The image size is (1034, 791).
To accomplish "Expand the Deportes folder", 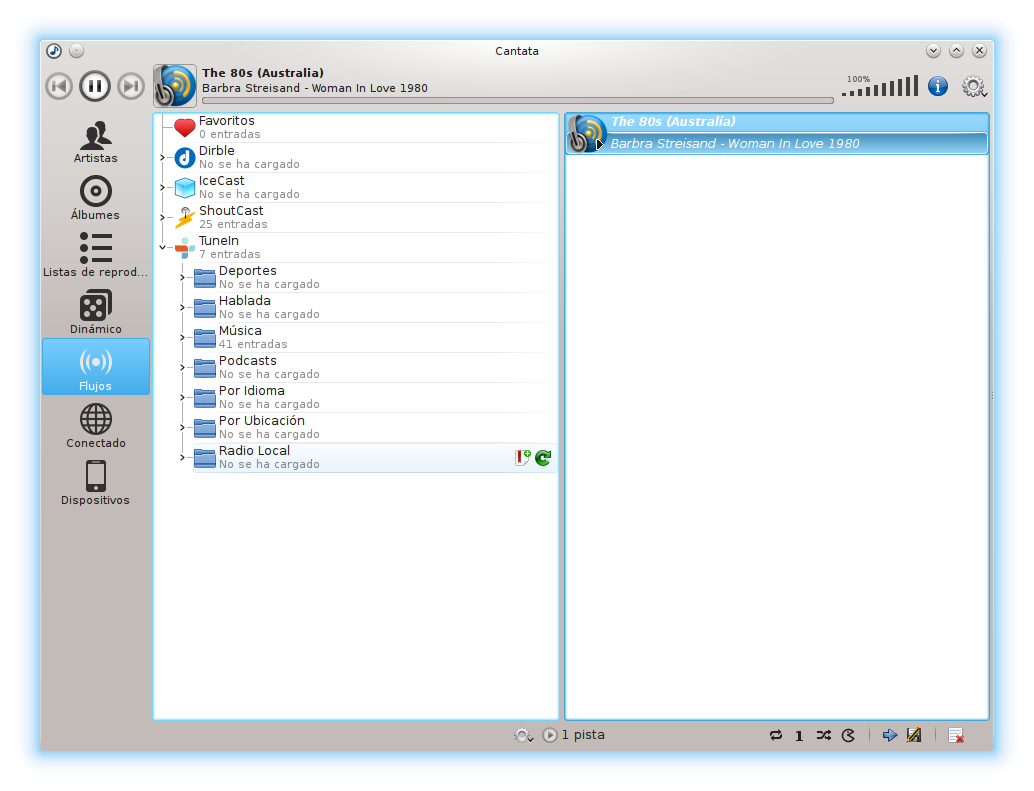I will coord(183,278).
